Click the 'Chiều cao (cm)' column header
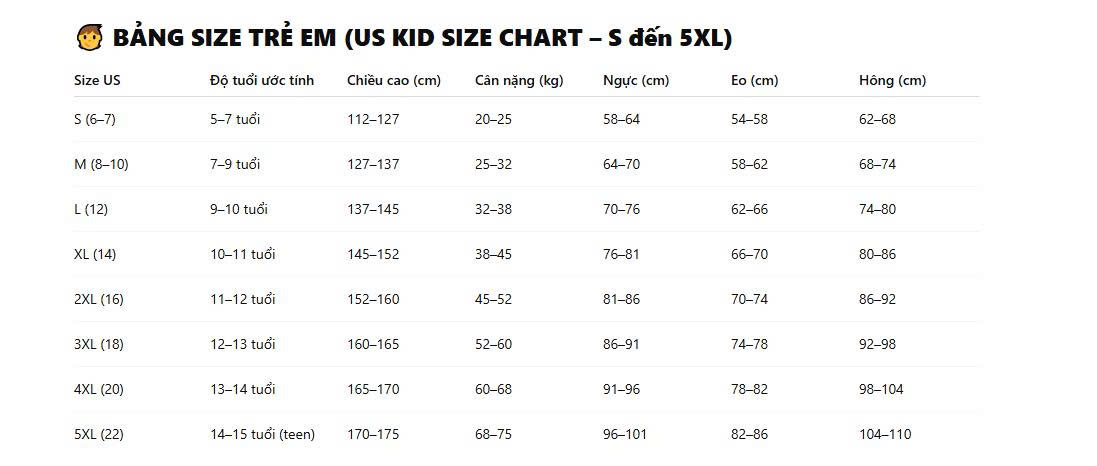The image size is (1097, 466). click(394, 80)
